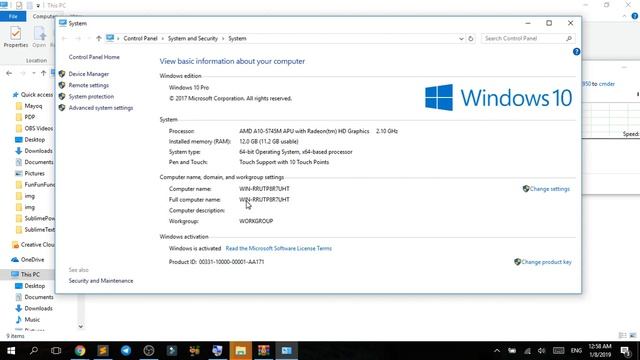640x360 pixels.
Task: Open touch keyboard tray icon
Action: pos(558,351)
